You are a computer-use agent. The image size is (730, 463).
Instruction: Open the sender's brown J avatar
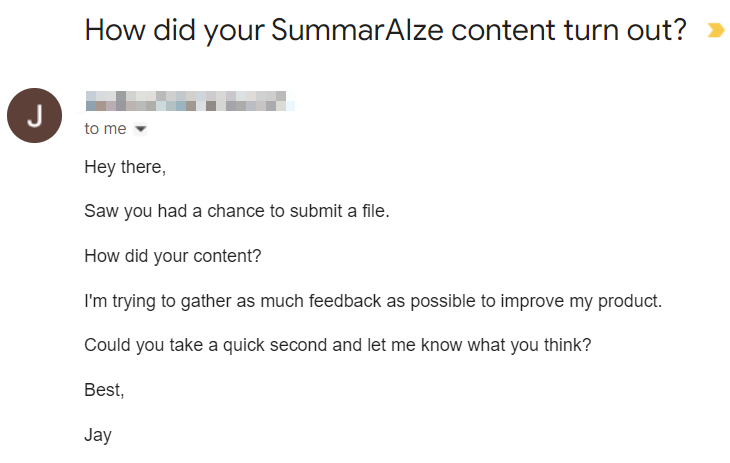[34, 116]
